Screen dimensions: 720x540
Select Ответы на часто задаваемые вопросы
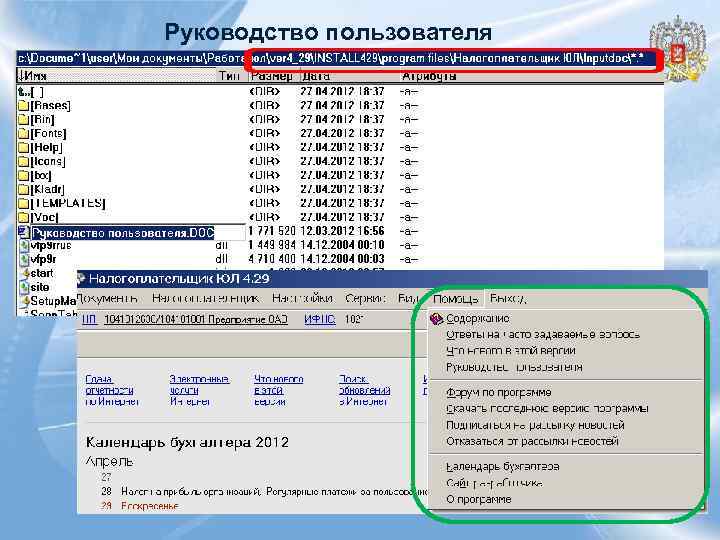pos(543,335)
